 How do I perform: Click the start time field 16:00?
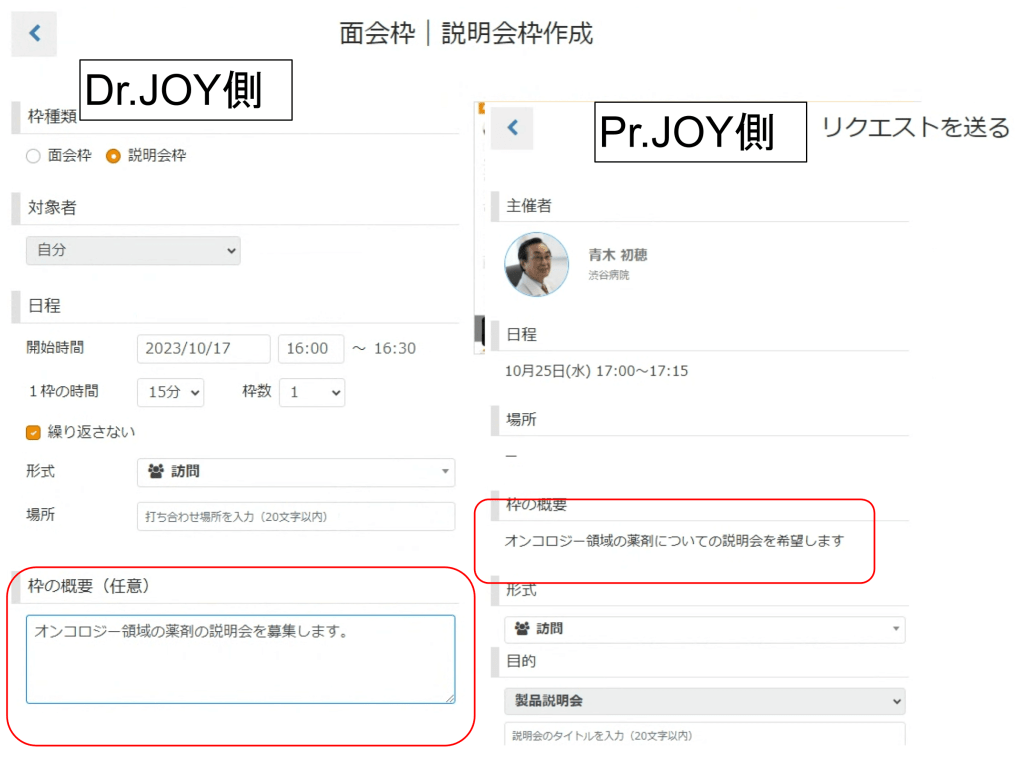click(310, 349)
